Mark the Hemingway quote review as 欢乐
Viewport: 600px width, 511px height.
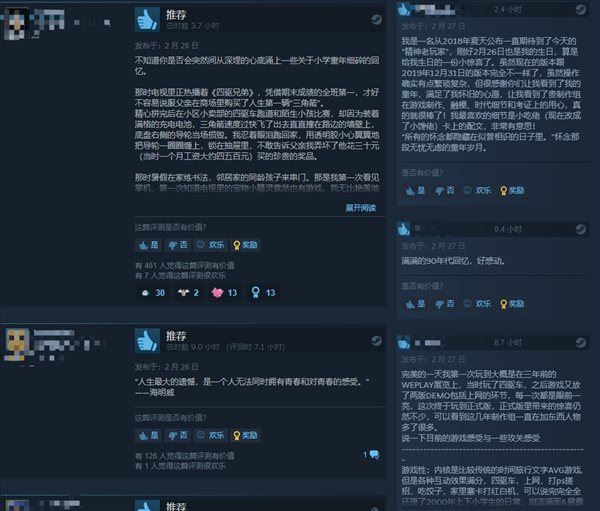click(x=210, y=435)
